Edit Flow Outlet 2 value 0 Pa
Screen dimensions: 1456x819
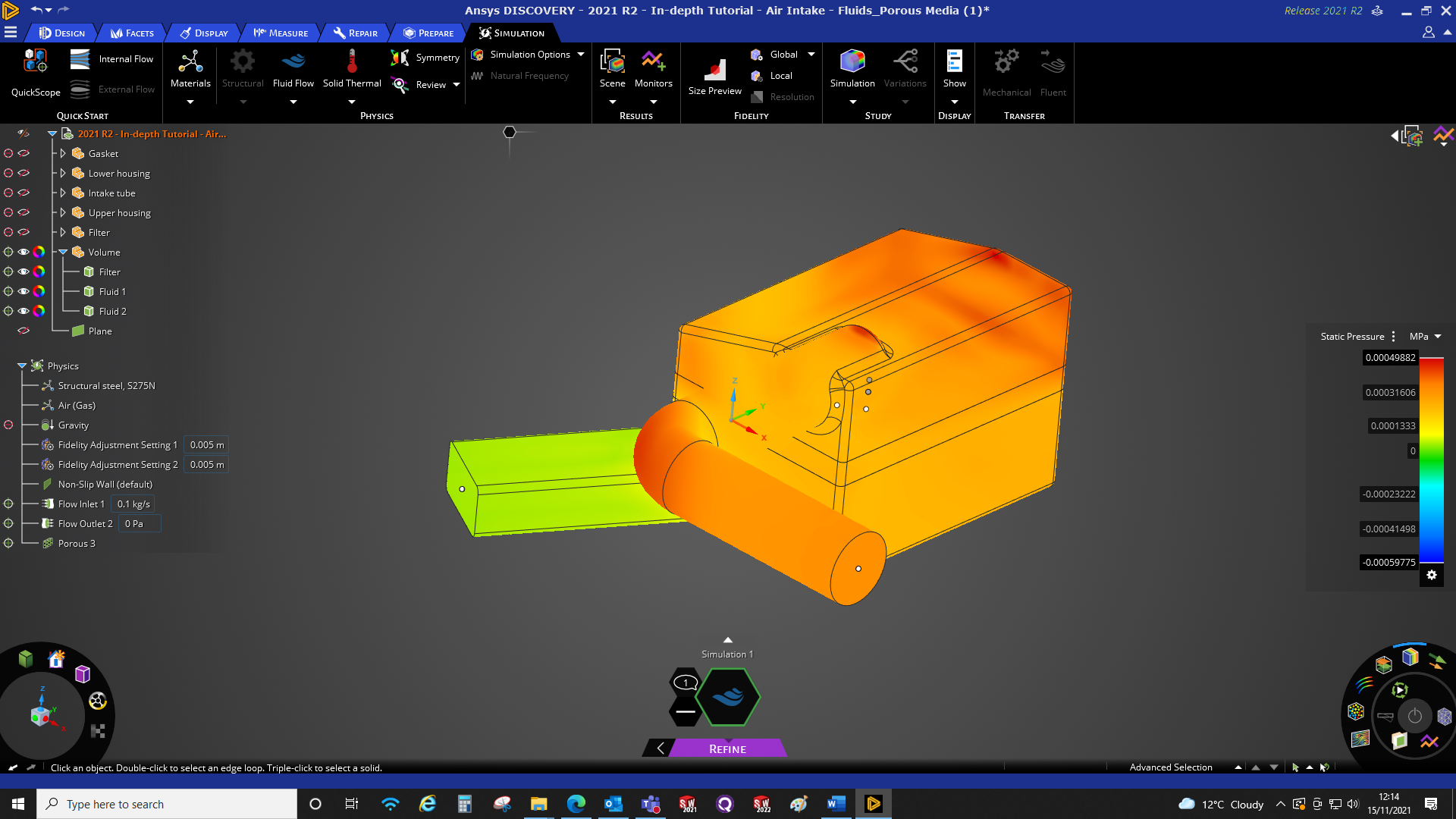(140, 523)
